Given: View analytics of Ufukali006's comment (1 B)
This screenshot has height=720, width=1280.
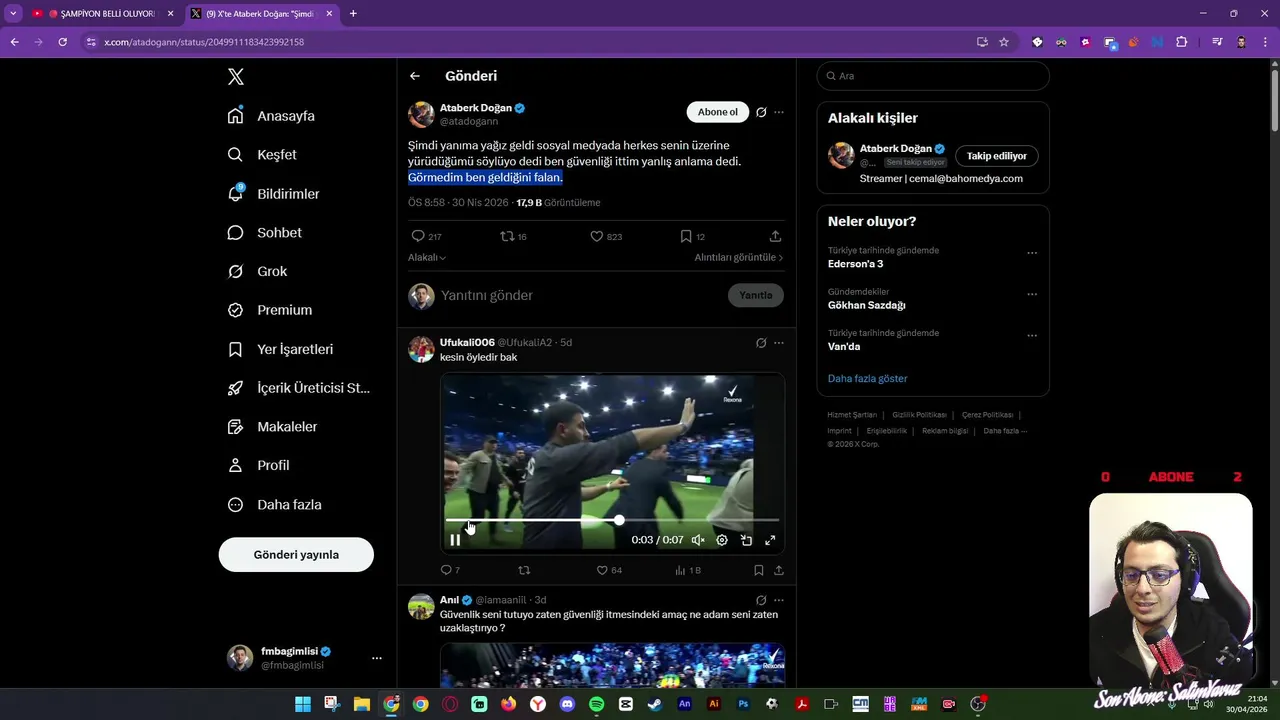Looking at the screenshot, I should click(x=688, y=570).
